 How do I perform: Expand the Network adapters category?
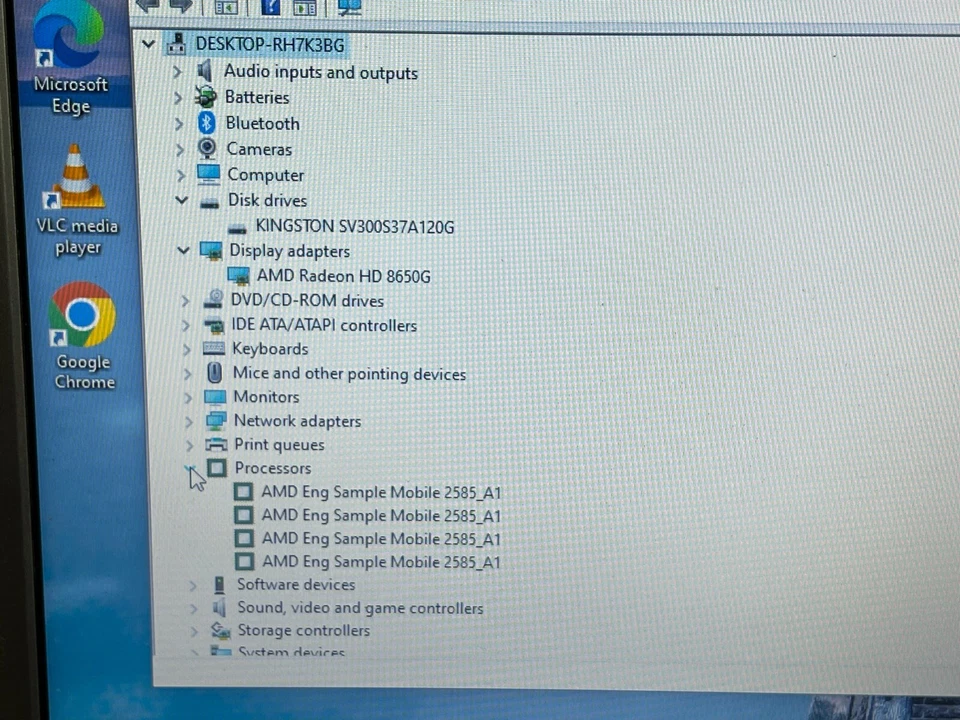pos(189,421)
